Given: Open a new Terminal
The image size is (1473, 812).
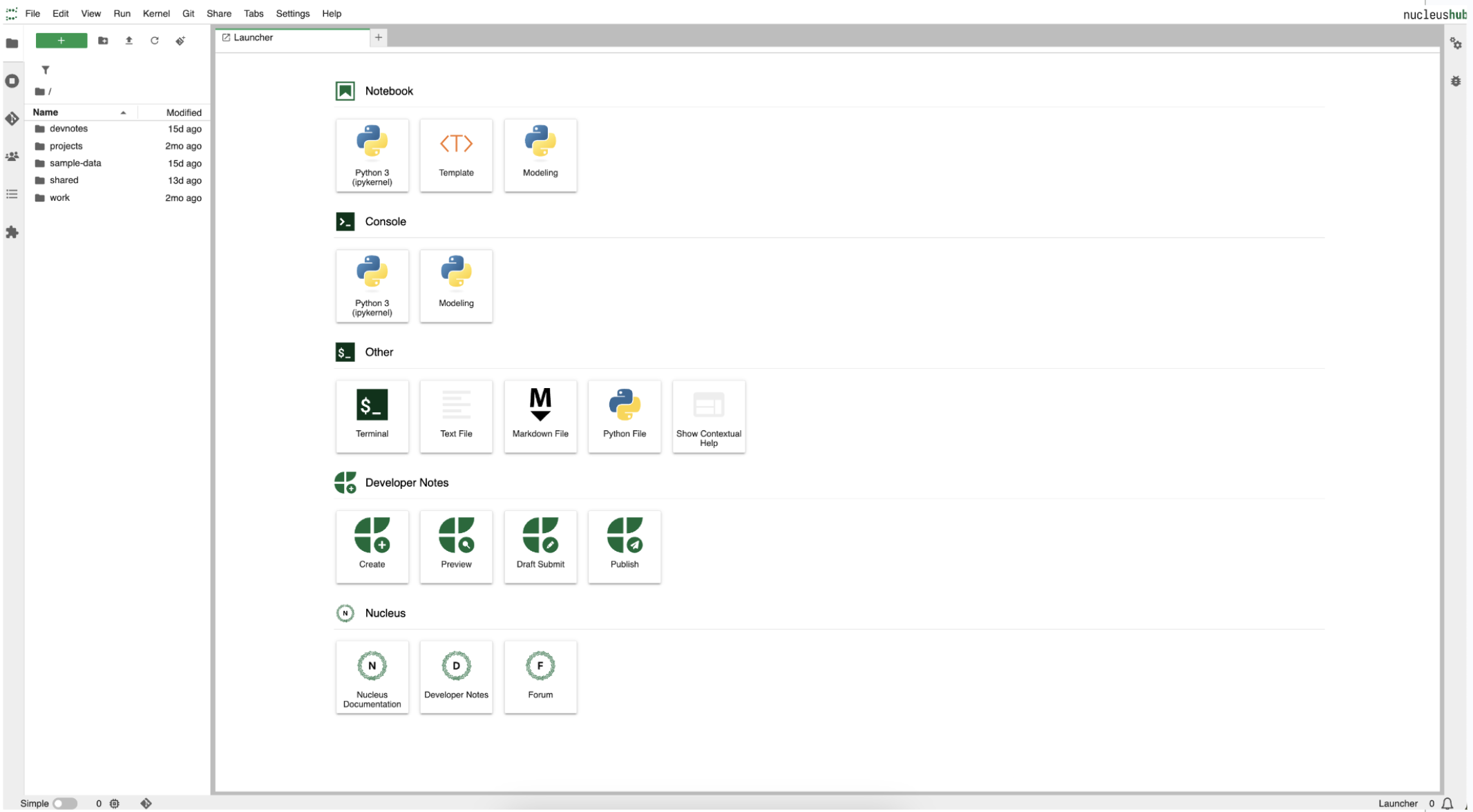Looking at the screenshot, I should (372, 416).
